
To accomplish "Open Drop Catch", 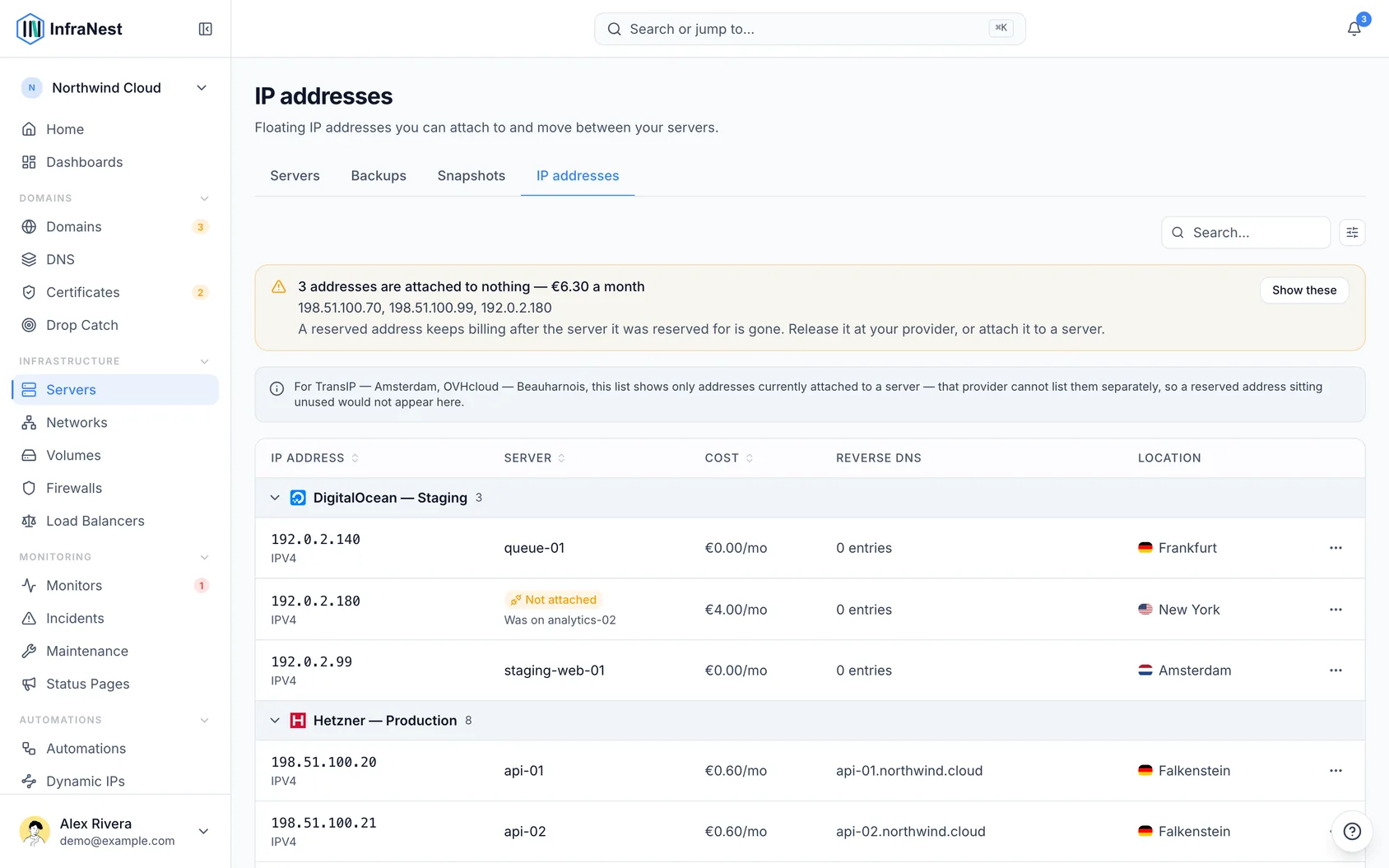I will click(x=115, y=325).
